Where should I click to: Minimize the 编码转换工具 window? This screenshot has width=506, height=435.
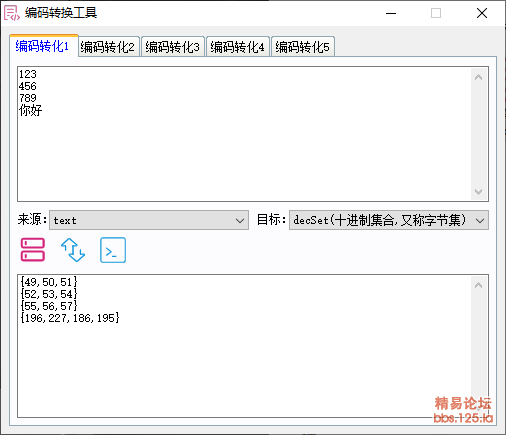click(x=391, y=13)
